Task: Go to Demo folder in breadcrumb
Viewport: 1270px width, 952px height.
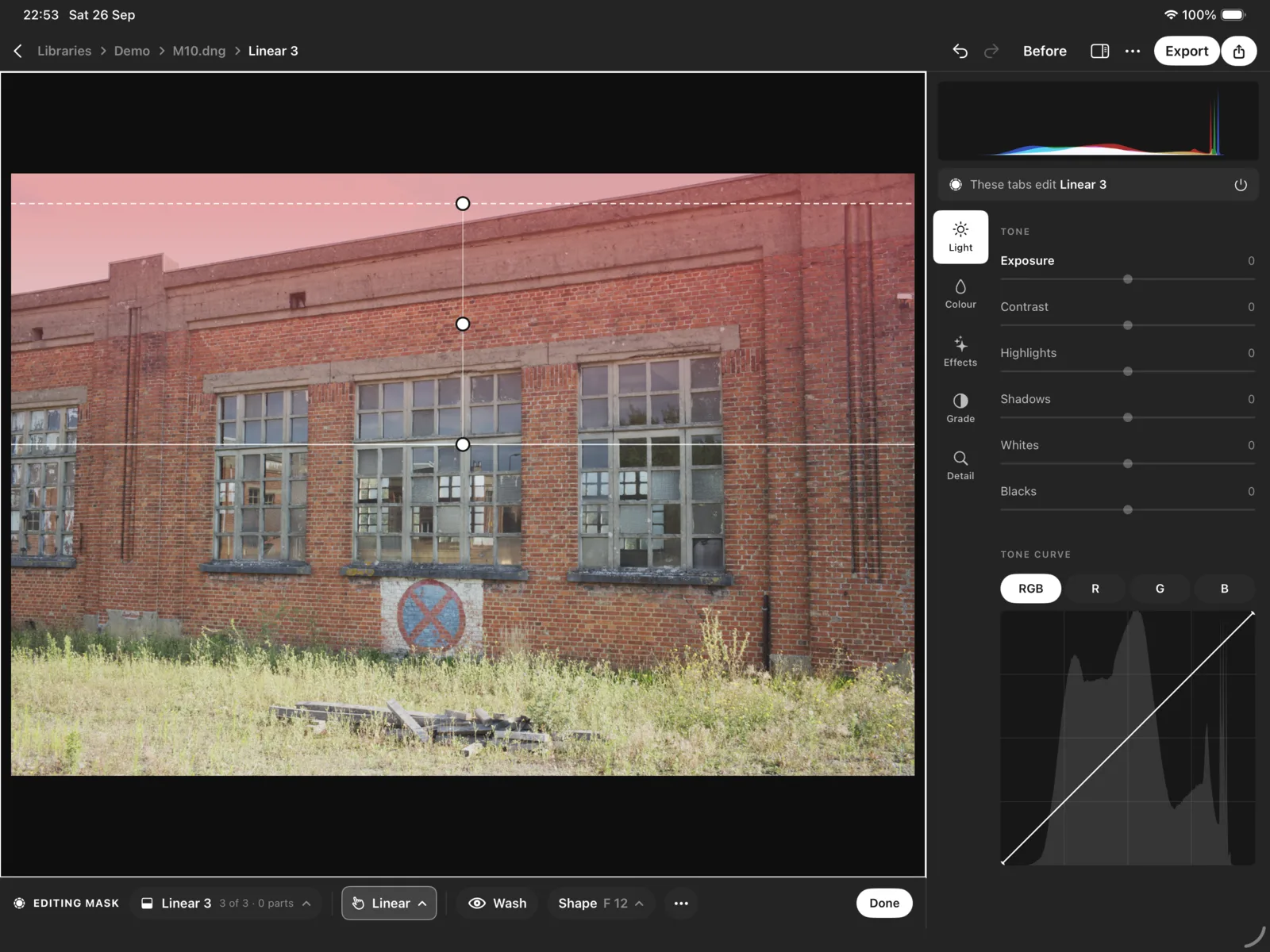Action: 132,51
